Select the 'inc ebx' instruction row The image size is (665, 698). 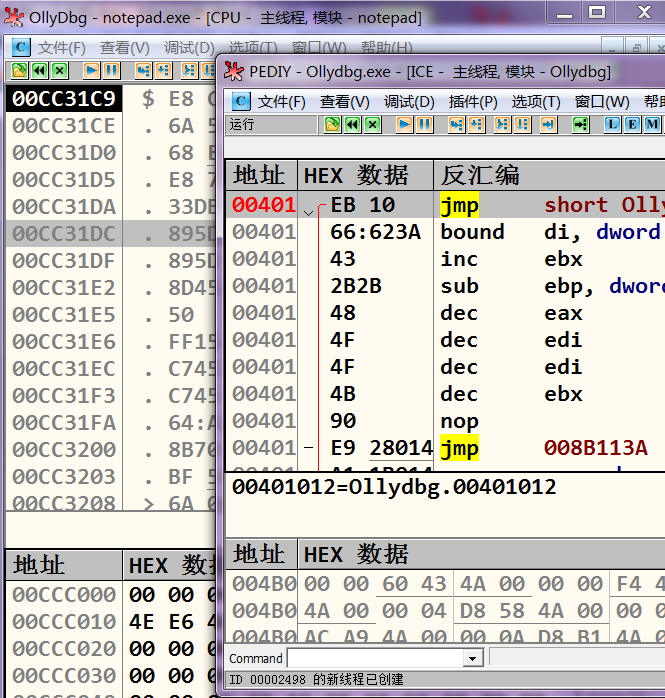[445, 259]
